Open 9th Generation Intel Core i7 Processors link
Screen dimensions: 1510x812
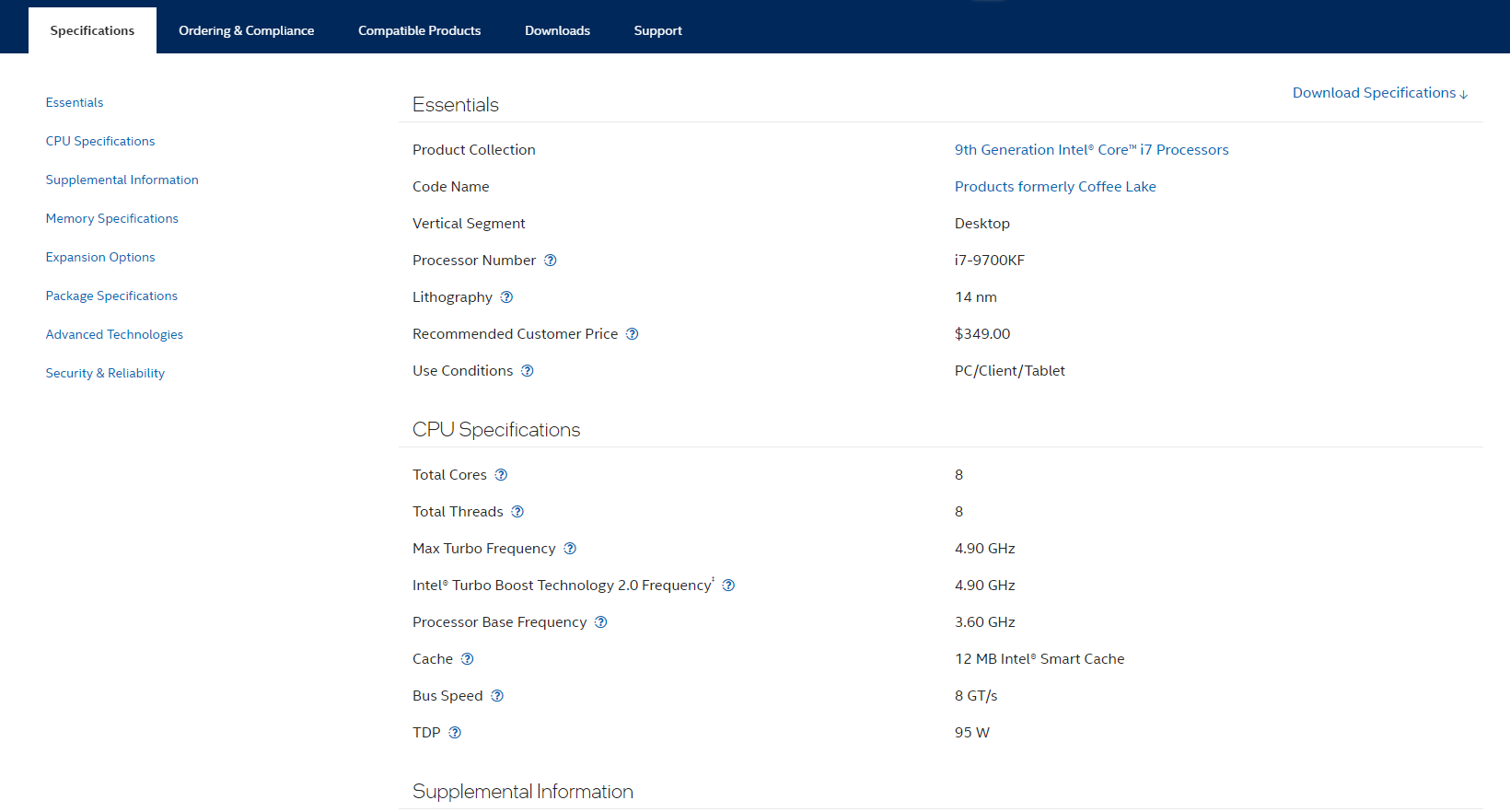click(x=1091, y=150)
